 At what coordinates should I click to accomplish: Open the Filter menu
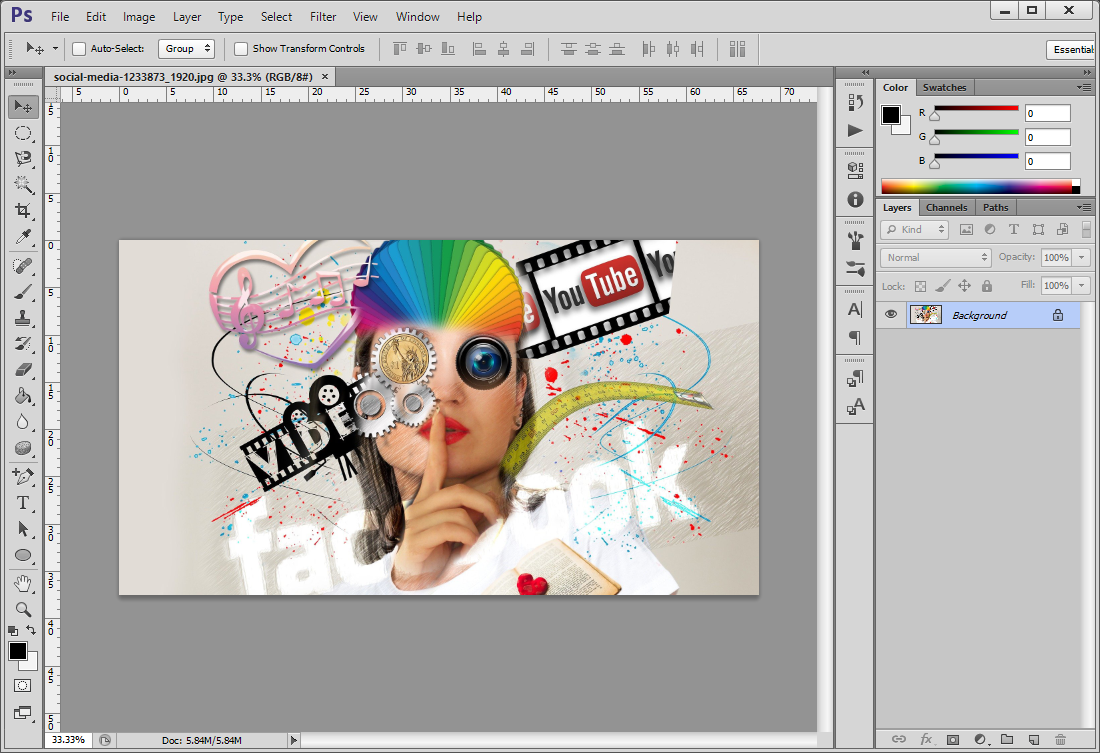[x=323, y=17]
